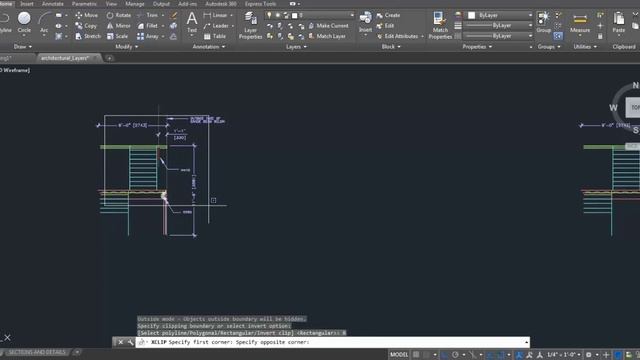640x360 pixels.
Task: Toggle annotation visibility icon in status bar
Action: (x=519, y=355)
